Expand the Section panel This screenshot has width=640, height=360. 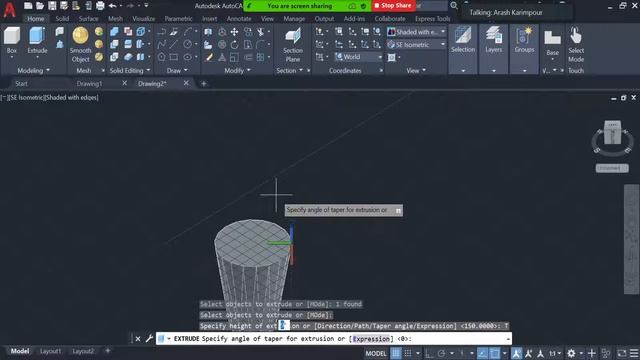click(289, 71)
